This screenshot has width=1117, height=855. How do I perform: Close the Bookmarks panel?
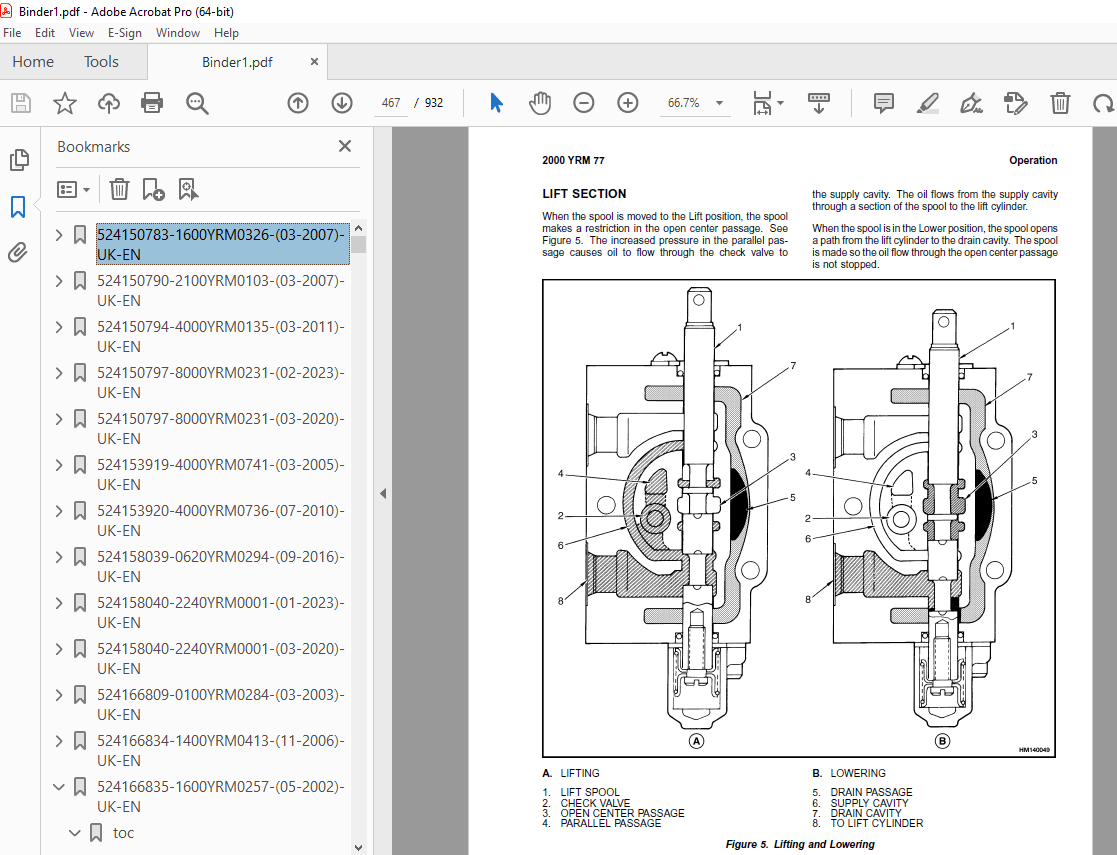point(345,146)
